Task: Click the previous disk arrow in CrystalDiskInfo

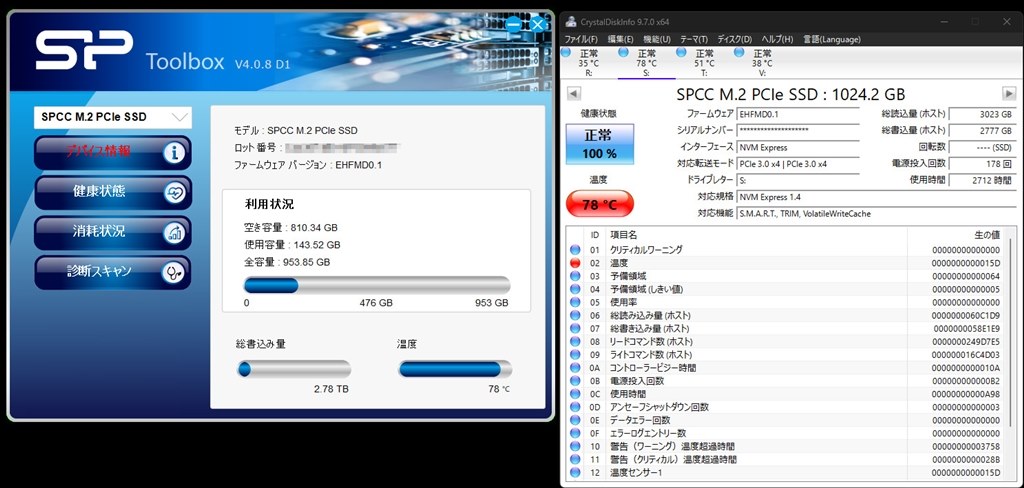Action: pos(573,93)
